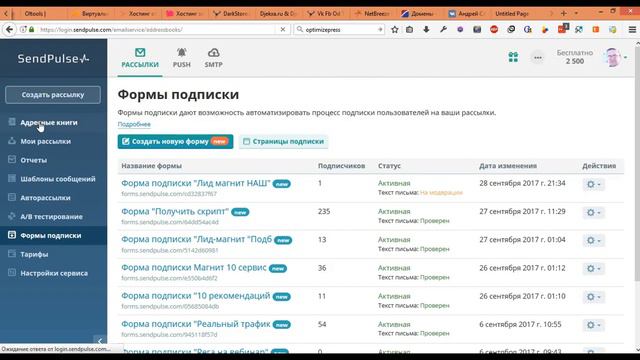Stop page loading with X button
Image resolution: width=640 pixels, height=360 pixels.
click(x=282, y=29)
